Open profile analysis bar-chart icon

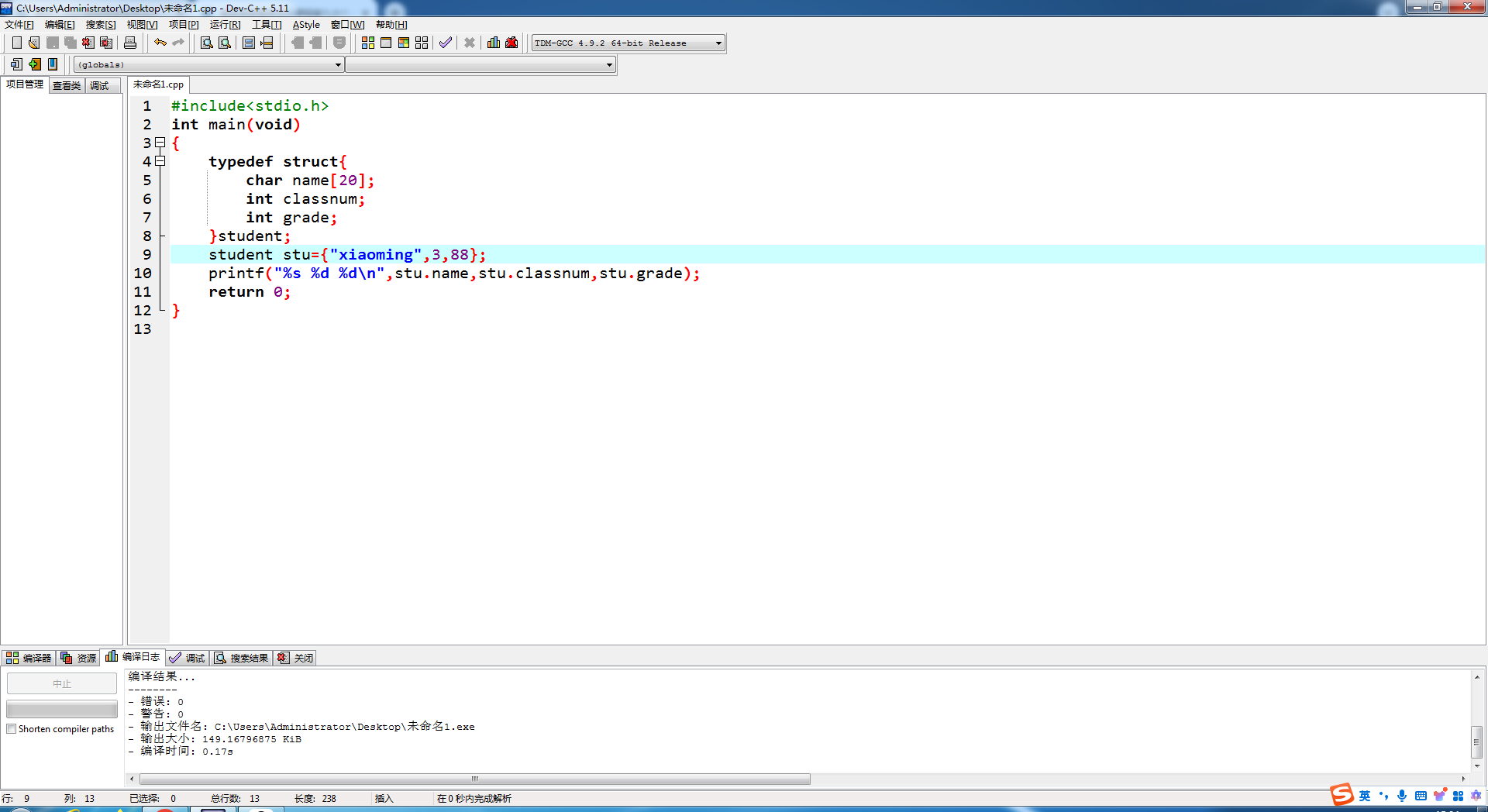point(494,43)
